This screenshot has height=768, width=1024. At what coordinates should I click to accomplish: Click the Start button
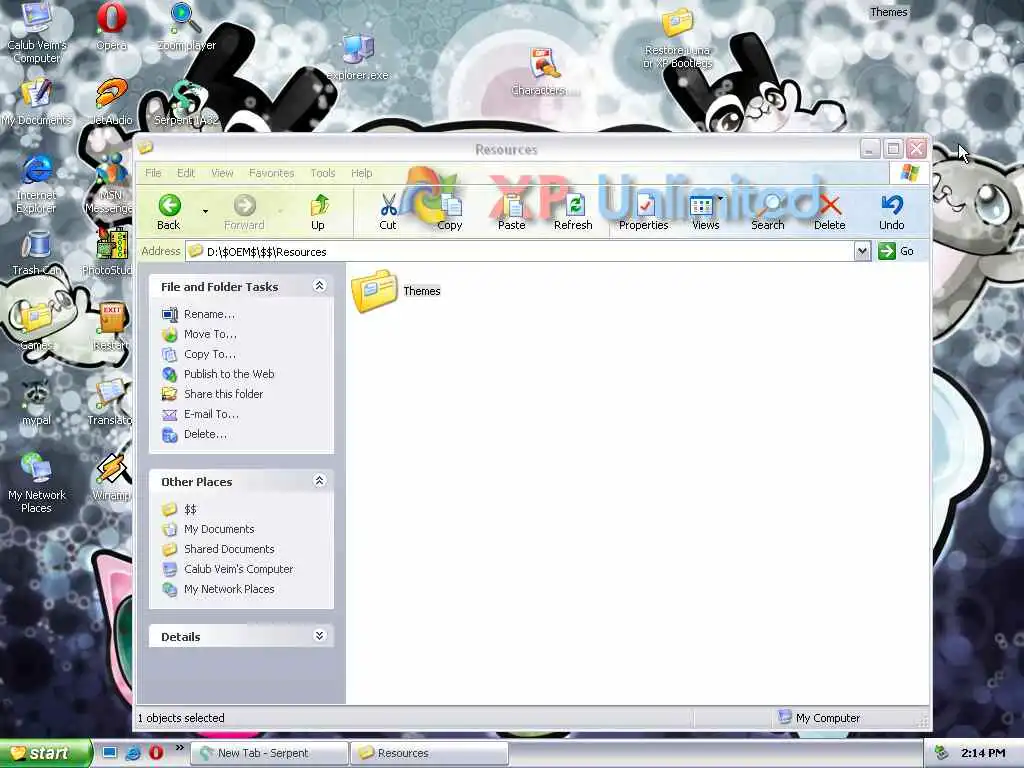(x=44, y=753)
